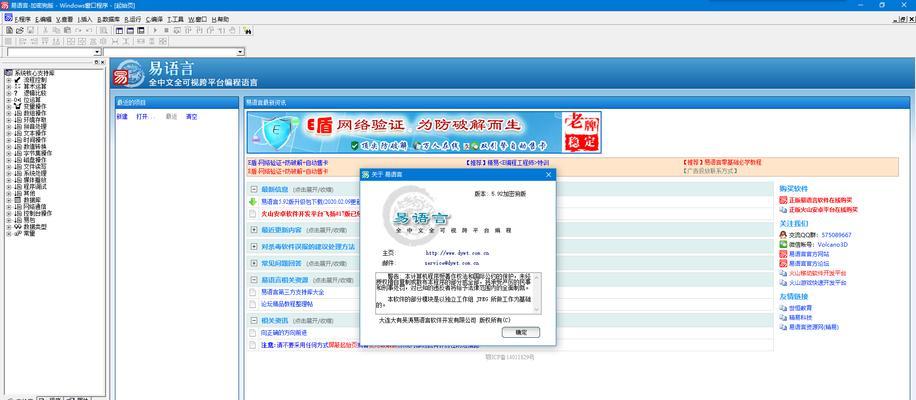Click the service email link in About dialog

452,263
